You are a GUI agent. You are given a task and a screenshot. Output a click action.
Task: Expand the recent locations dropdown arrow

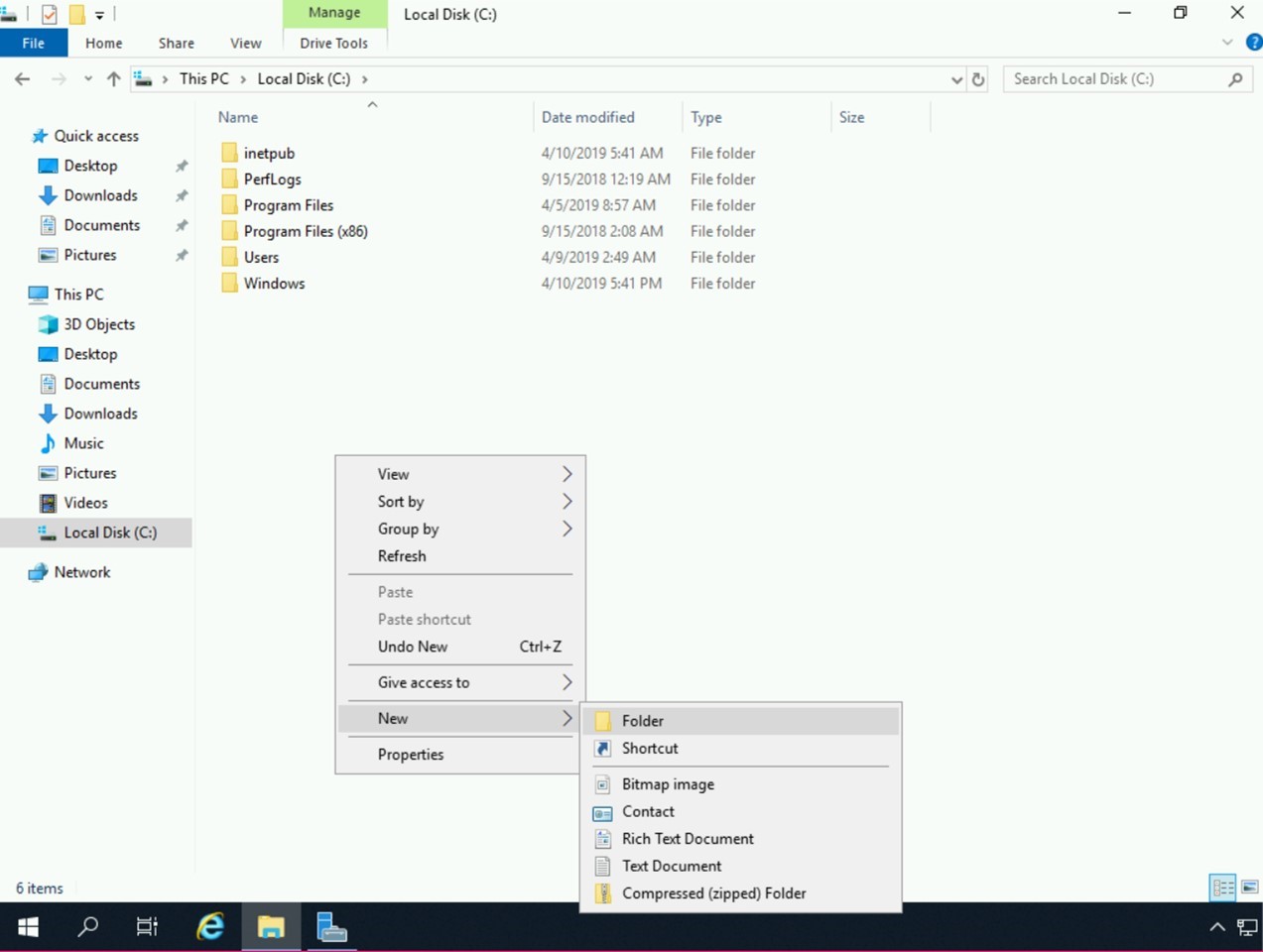coord(88,79)
